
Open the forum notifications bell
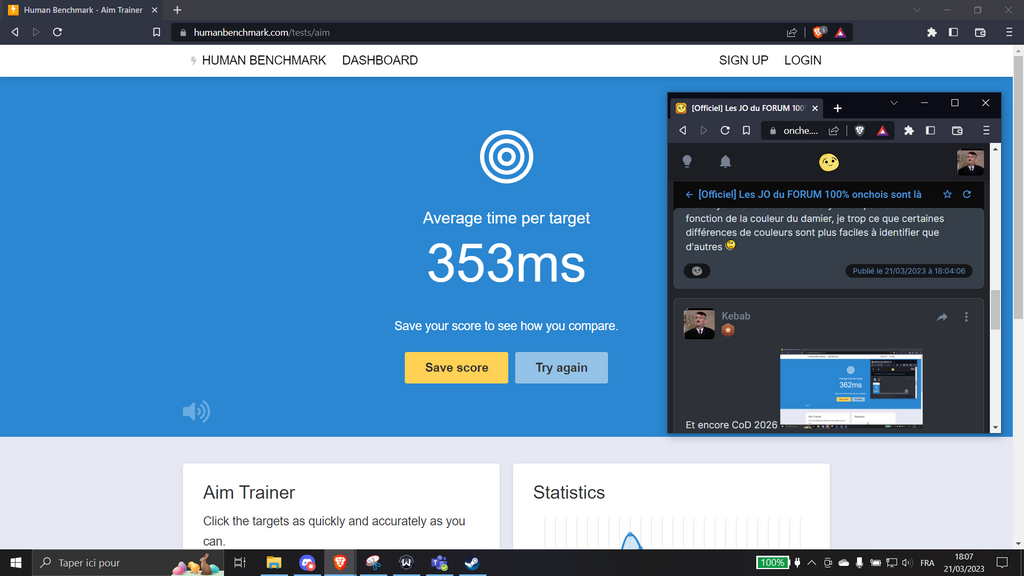click(x=725, y=161)
